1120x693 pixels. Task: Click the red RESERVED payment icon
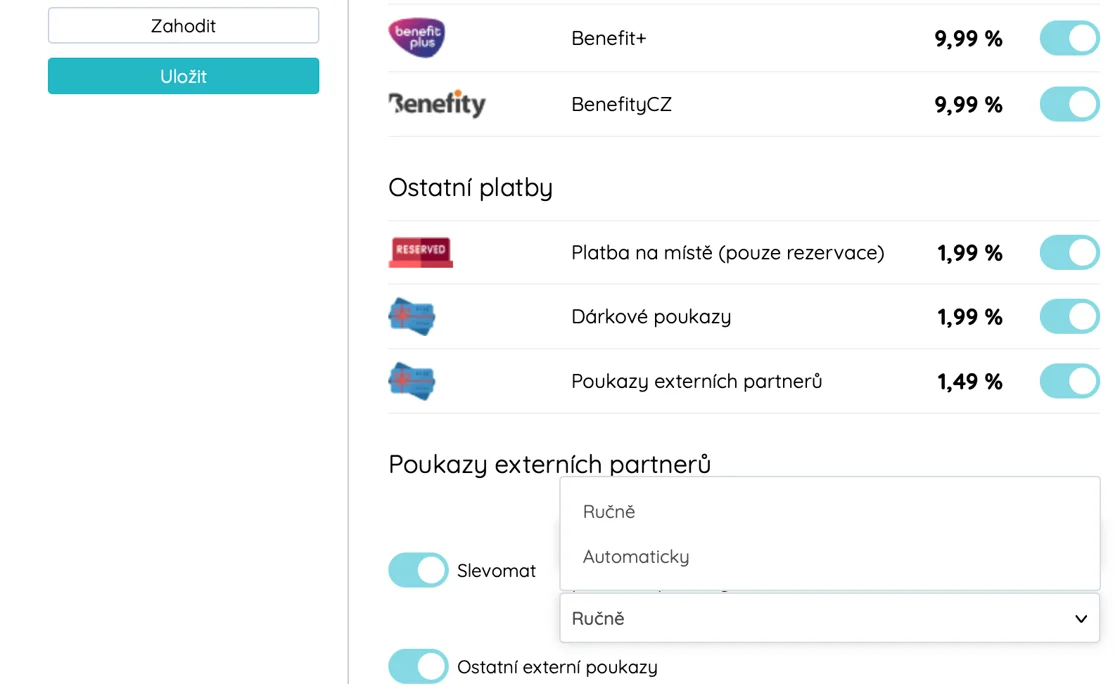pos(420,252)
